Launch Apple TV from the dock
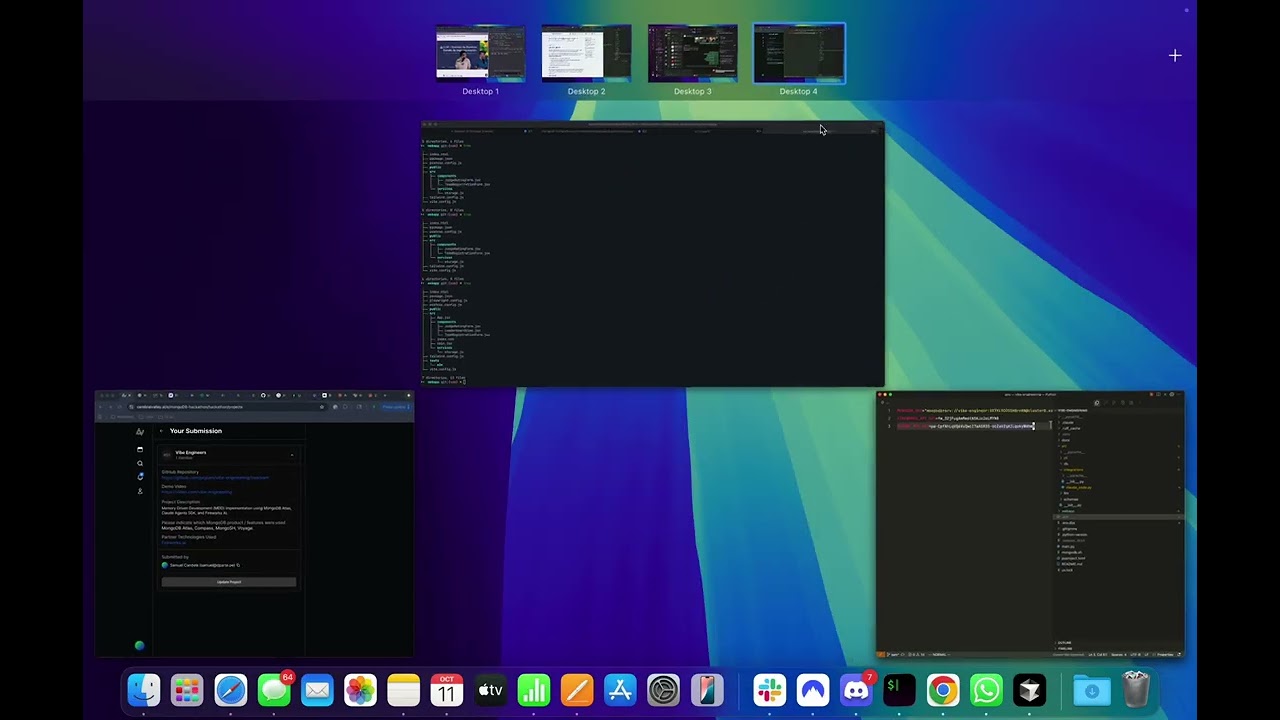This screenshot has height=720, width=1280. click(x=490, y=690)
